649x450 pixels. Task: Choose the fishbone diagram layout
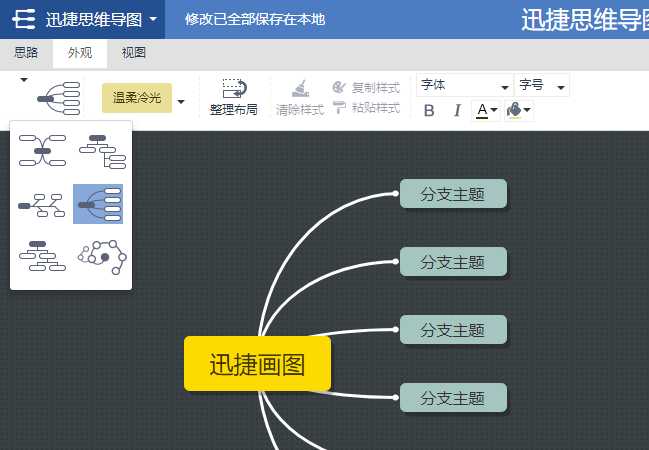(x=42, y=205)
